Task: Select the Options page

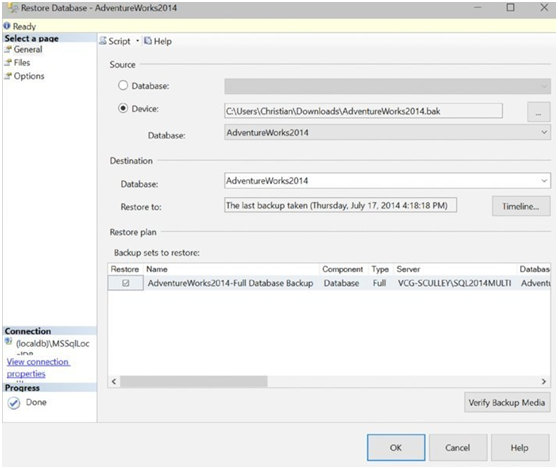Action: (29, 76)
